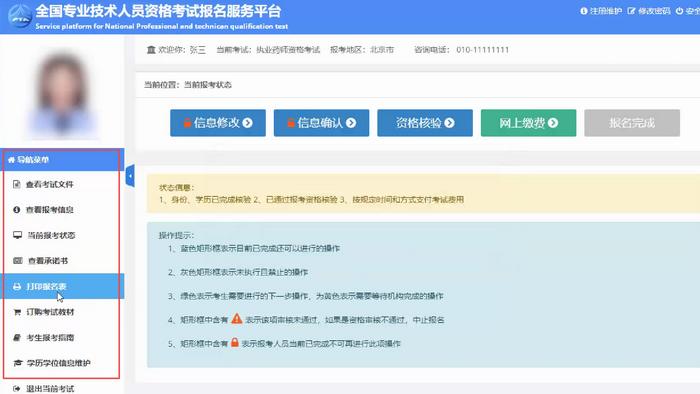
Task: Open 查看承诺书 in the navigation menu
Action: 62,261
